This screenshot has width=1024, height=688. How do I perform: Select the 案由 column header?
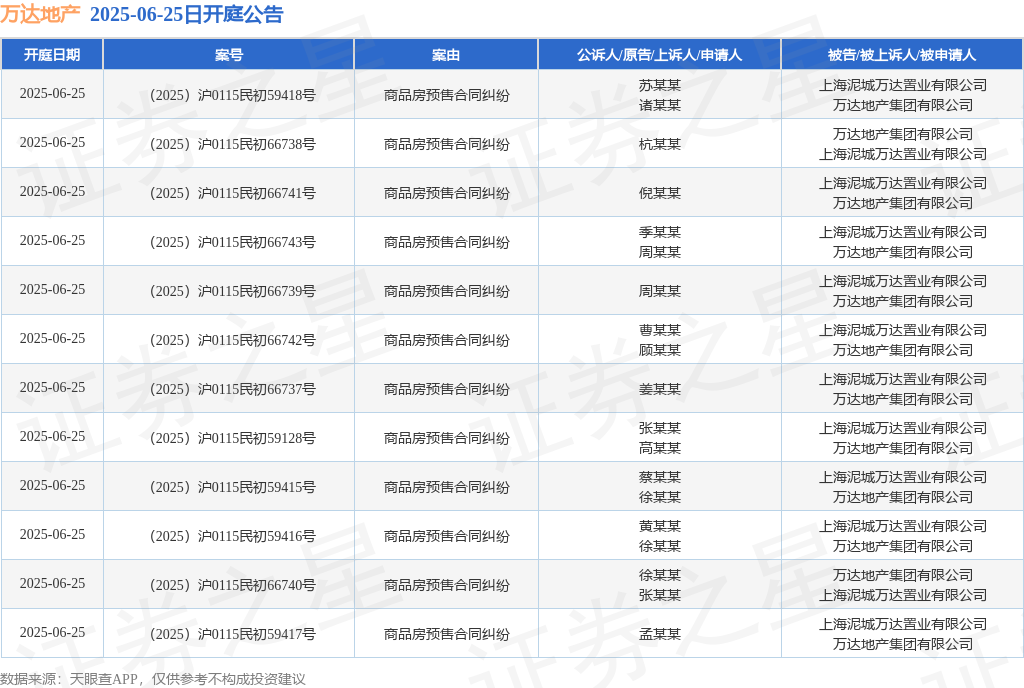point(446,55)
